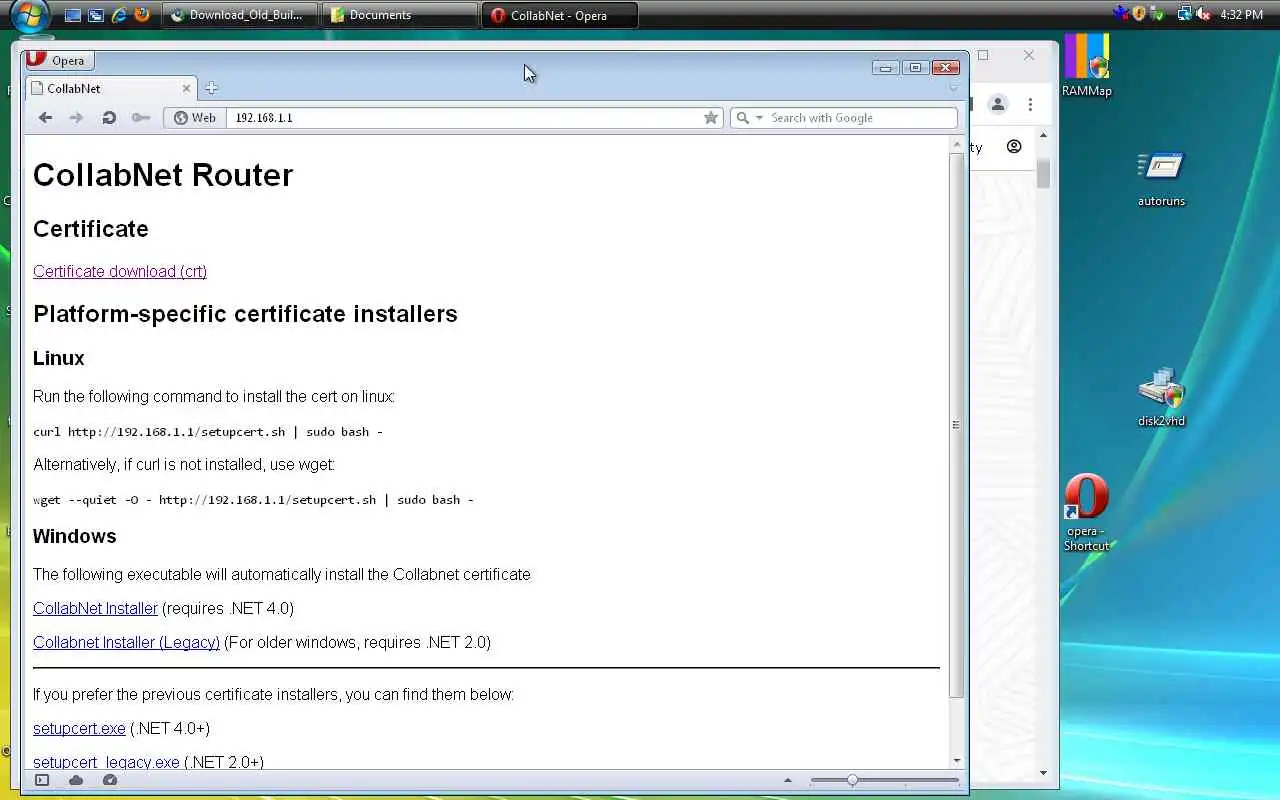Launch Internet Explorer from quick launch
The width and height of the screenshot is (1280, 800).
[119, 15]
